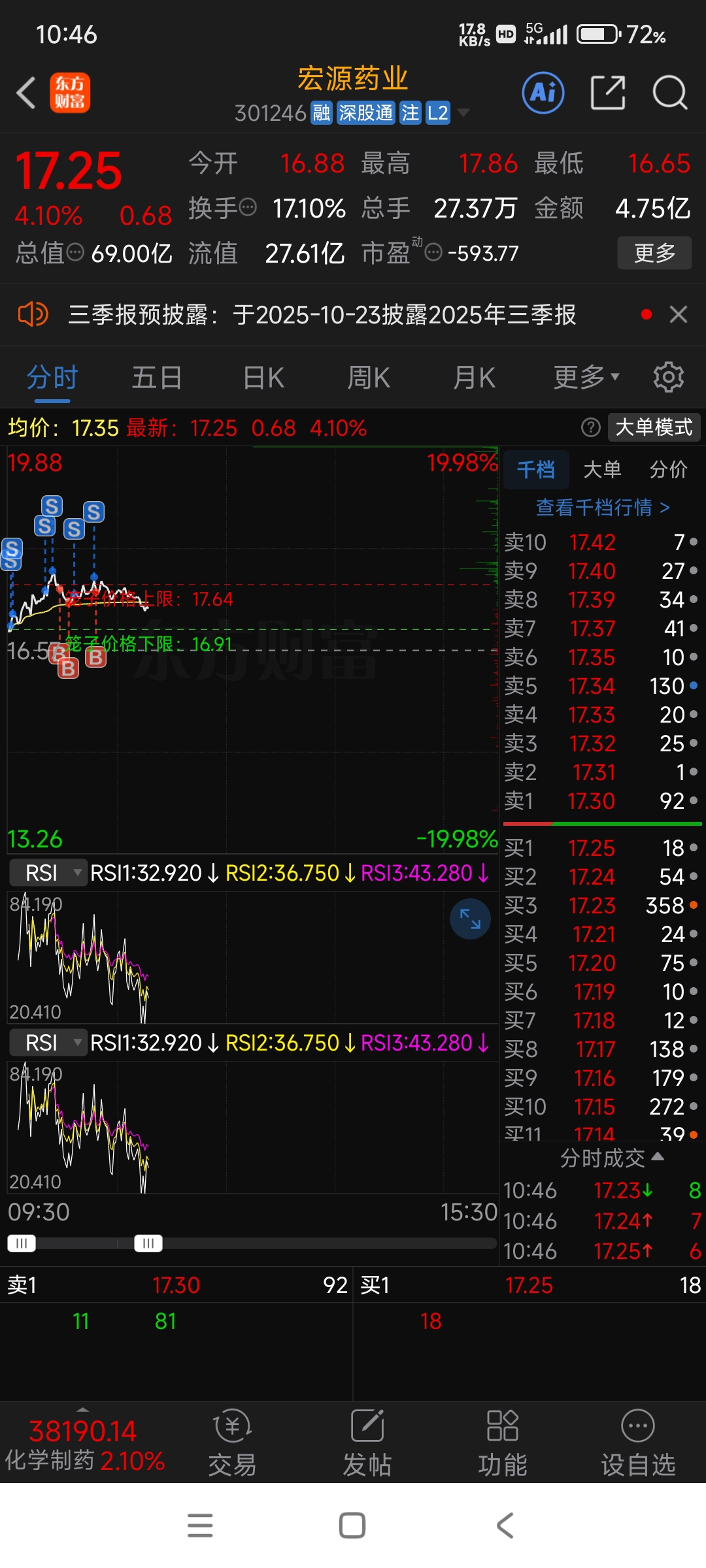The width and height of the screenshot is (706, 1568).
Task: Tap the stock name 宏源药业
Action: coord(353,78)
